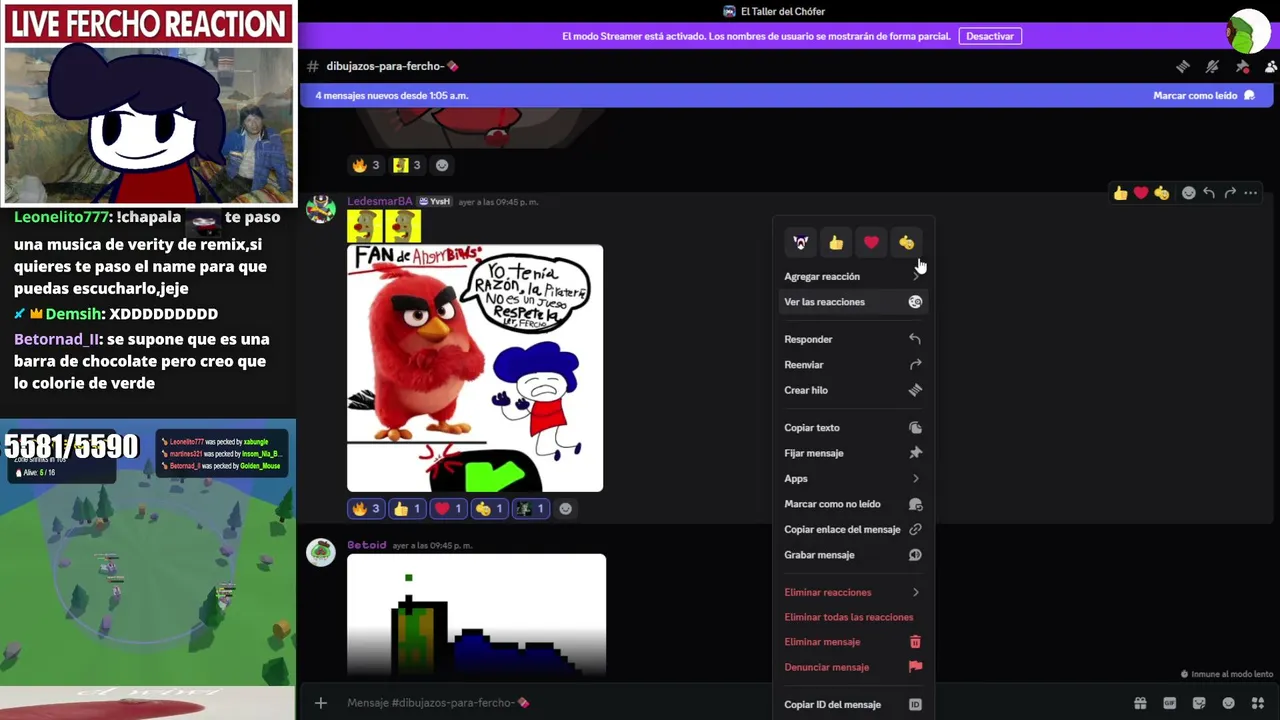Pick the fourth quick emoji in context menu

(906, 242)
